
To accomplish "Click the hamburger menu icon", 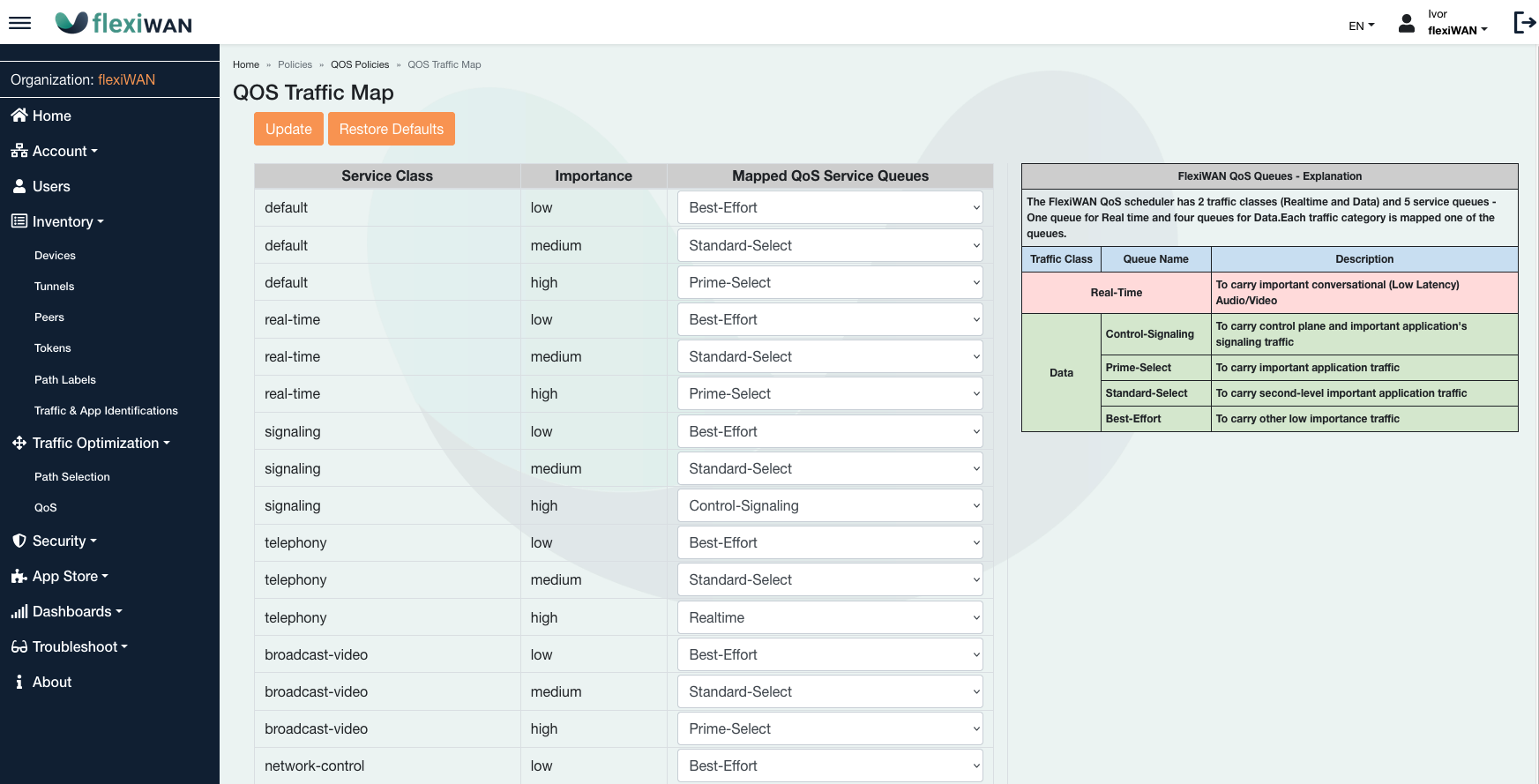I will (x=19, y=23).
